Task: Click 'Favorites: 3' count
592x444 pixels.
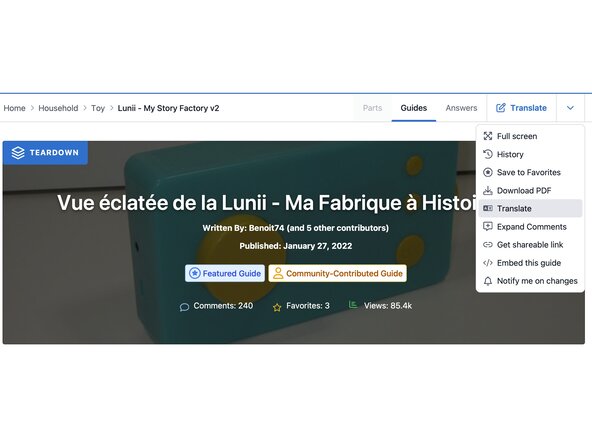Action: (x=308, y=306)
